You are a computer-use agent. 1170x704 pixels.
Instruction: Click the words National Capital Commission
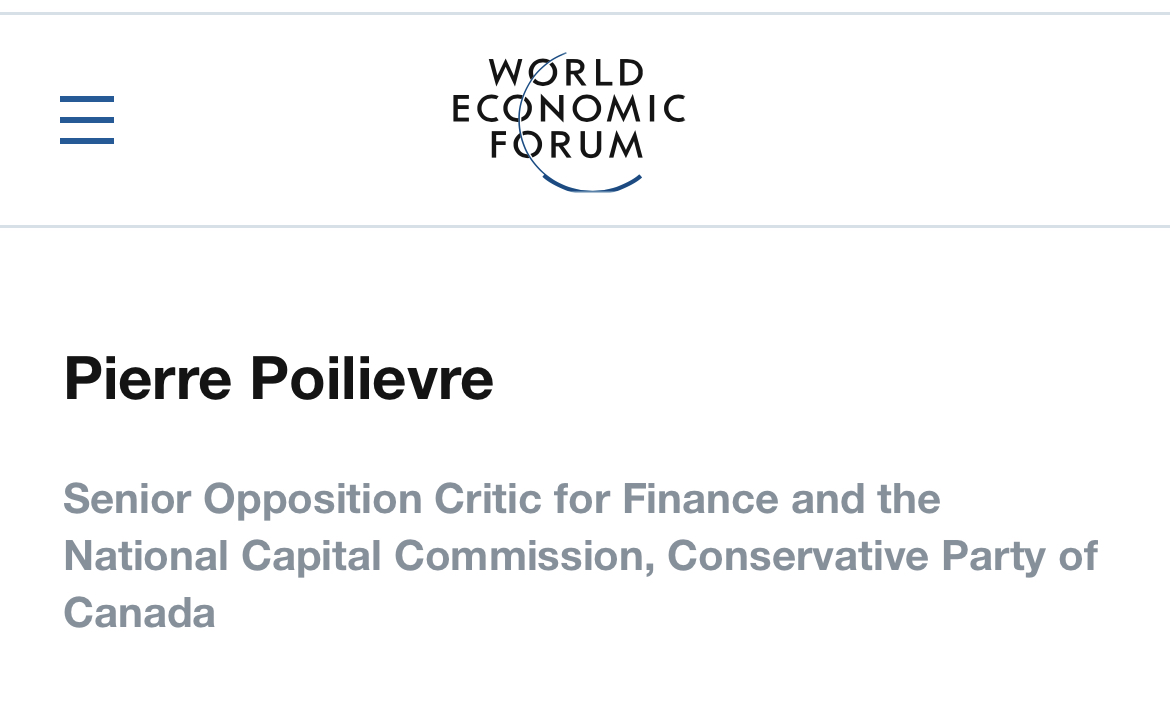coord(360,557)
